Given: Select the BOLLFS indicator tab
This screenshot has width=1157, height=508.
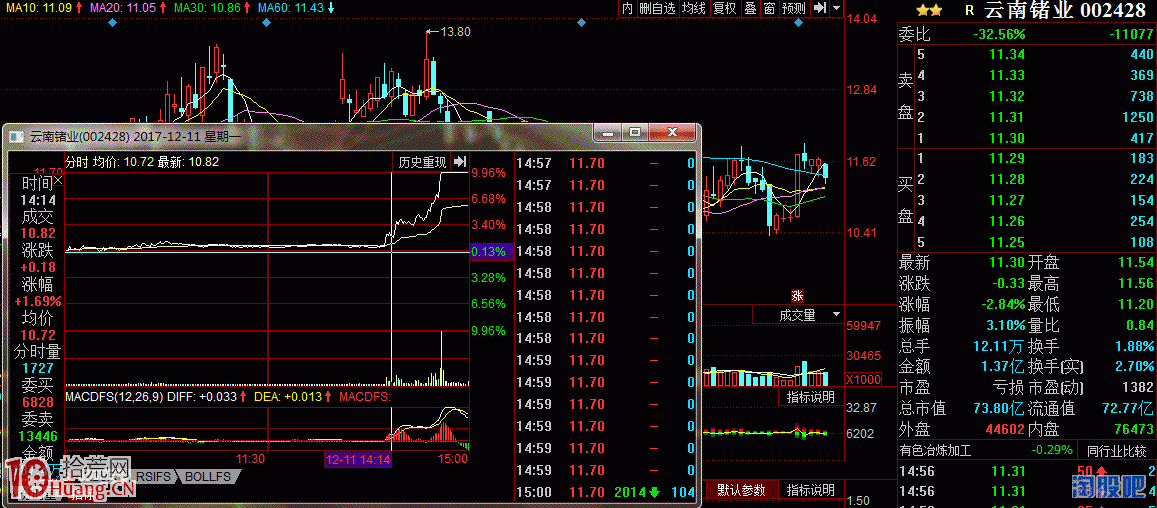Looking at the screenshot, I should coord(207,477).
